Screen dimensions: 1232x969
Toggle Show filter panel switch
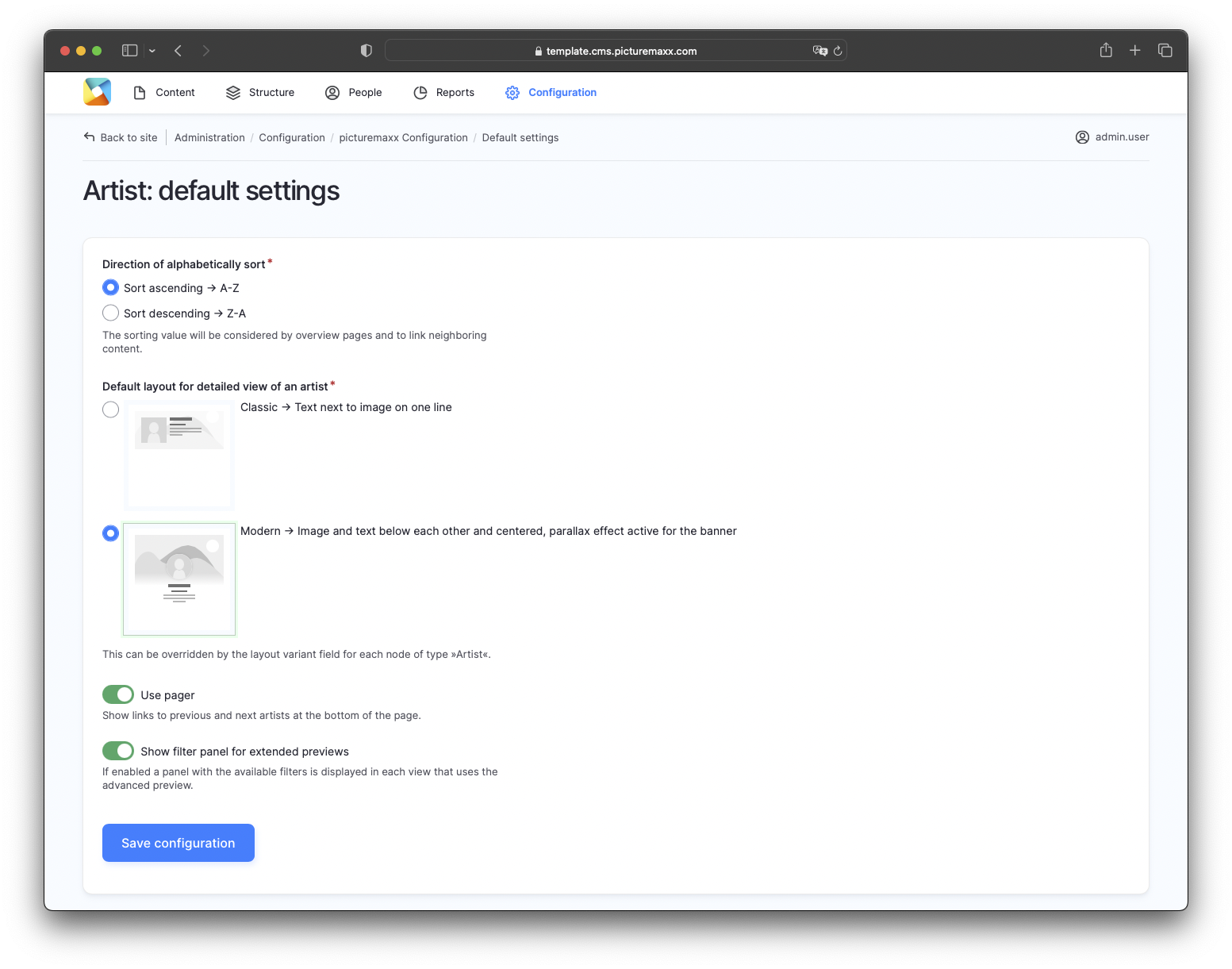[x=118, y=751]
